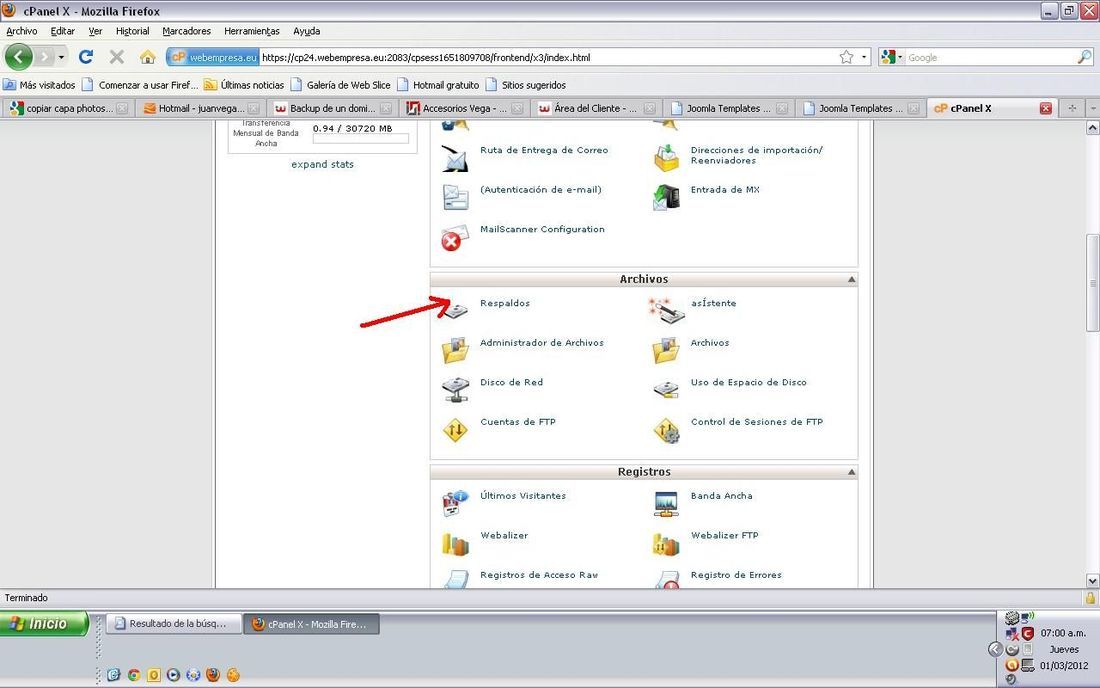This screenshot has width=1100, height=688.
Task: Open the Registros de Acceso Raw link
Action: [539, 574]
